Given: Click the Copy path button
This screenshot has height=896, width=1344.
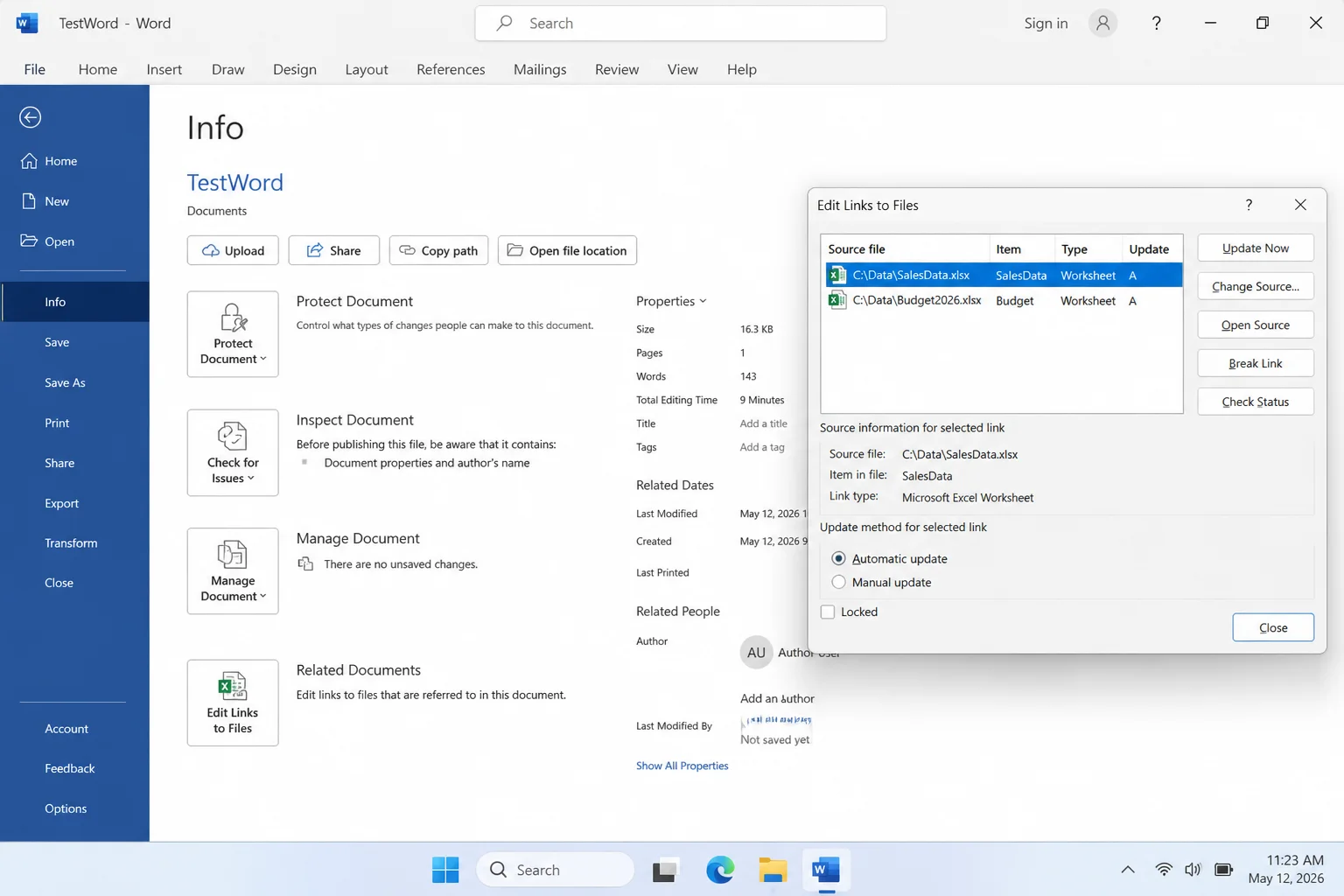Looking at the screenshot, I should [x=438, y=250].
